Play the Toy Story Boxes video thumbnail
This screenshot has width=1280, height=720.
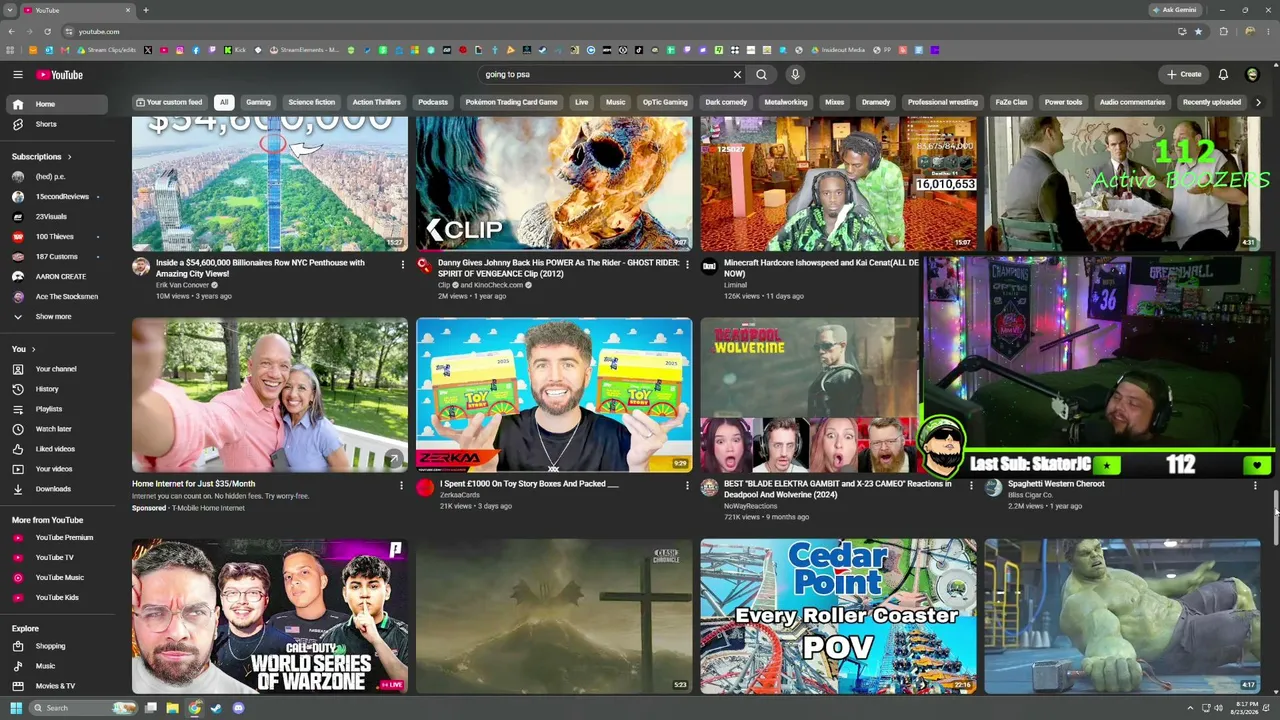pyautogui.click(x=554, y=395)
